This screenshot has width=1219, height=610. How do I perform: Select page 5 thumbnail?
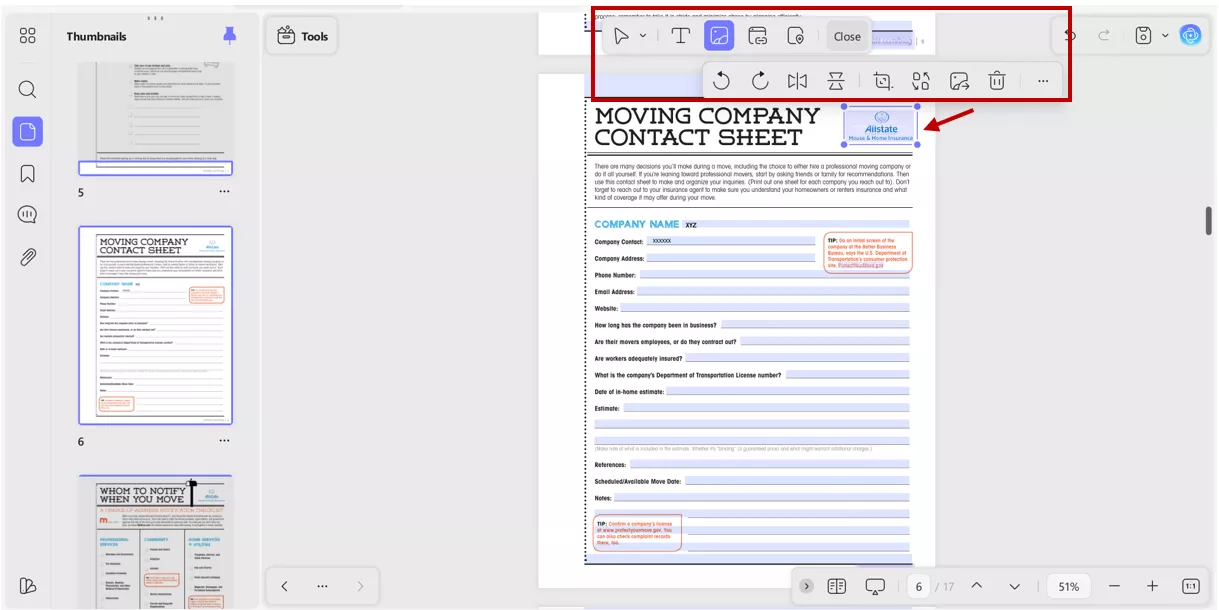tap(156, 118)
